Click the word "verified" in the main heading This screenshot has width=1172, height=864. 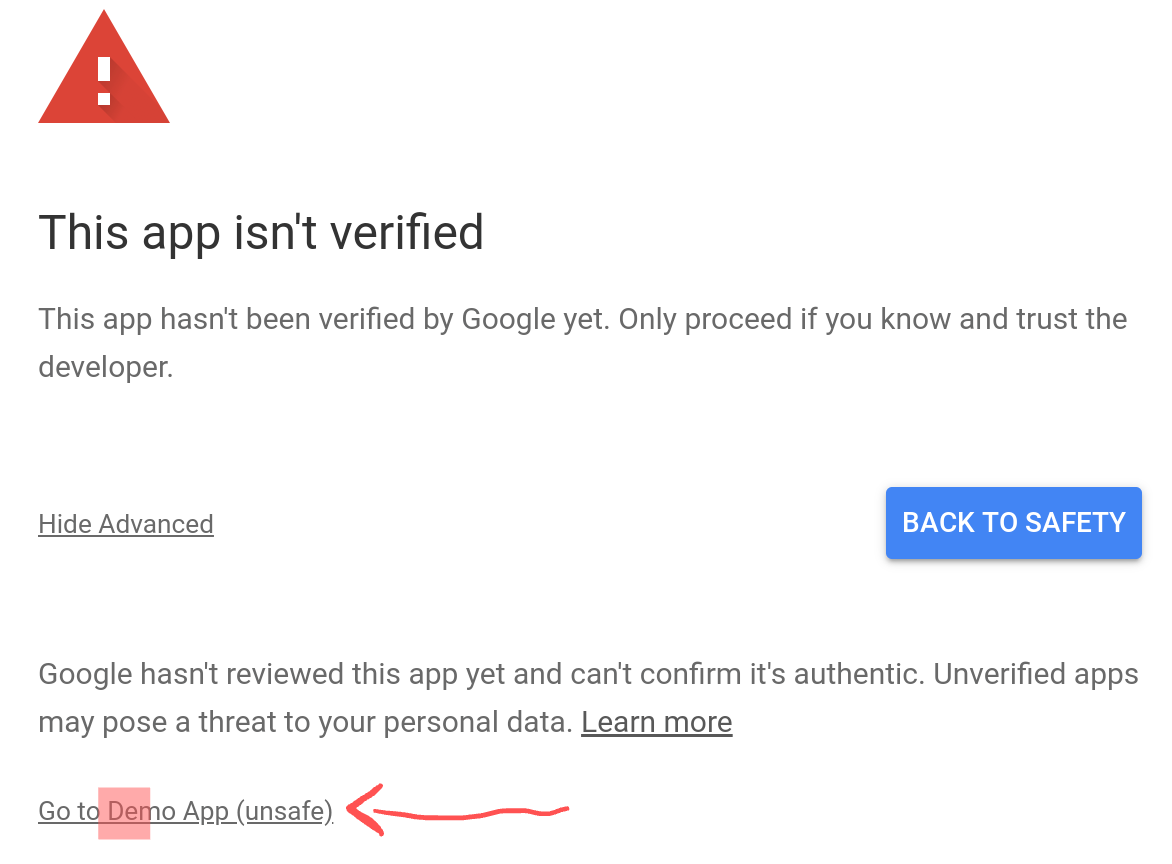pyautogui.click(x=407, y=232)
